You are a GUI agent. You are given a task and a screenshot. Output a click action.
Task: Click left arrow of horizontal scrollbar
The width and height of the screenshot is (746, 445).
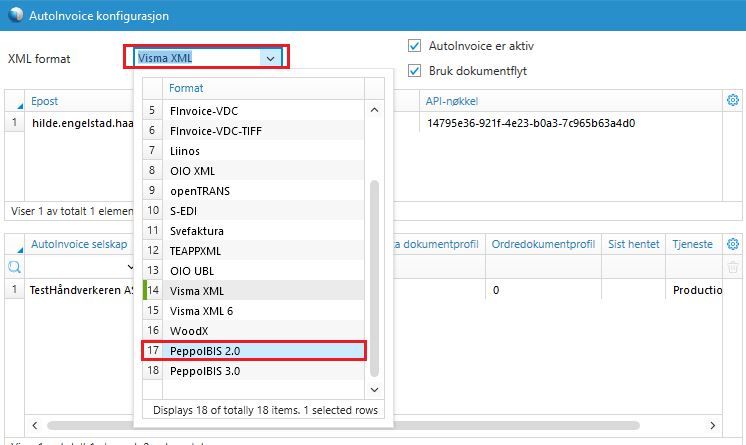pos(35,425)
